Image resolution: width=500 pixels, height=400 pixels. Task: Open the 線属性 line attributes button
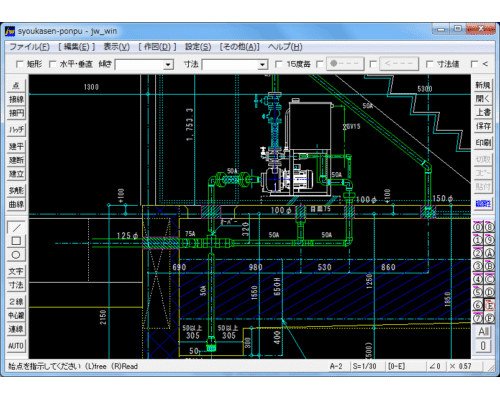coord(483,204)
